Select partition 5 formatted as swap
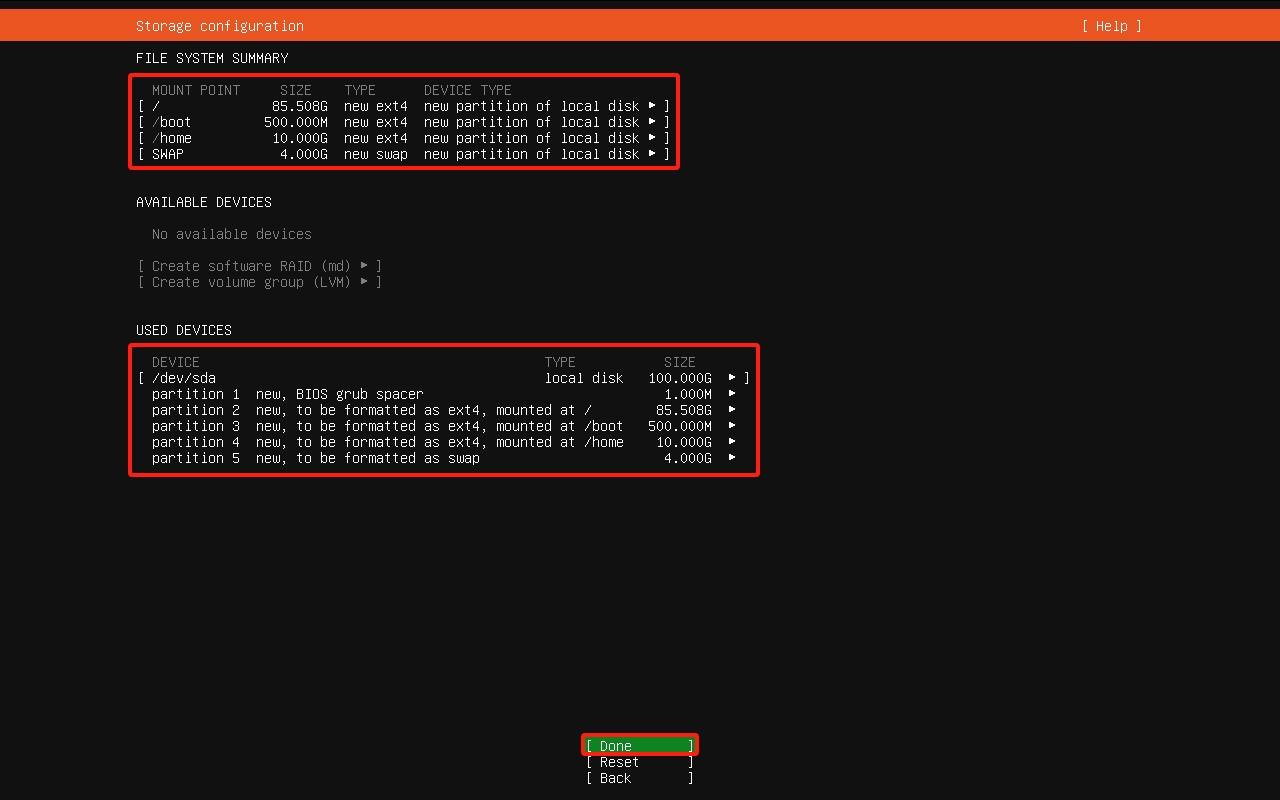Screen dimensions: 1280x800 coord(444,458)
